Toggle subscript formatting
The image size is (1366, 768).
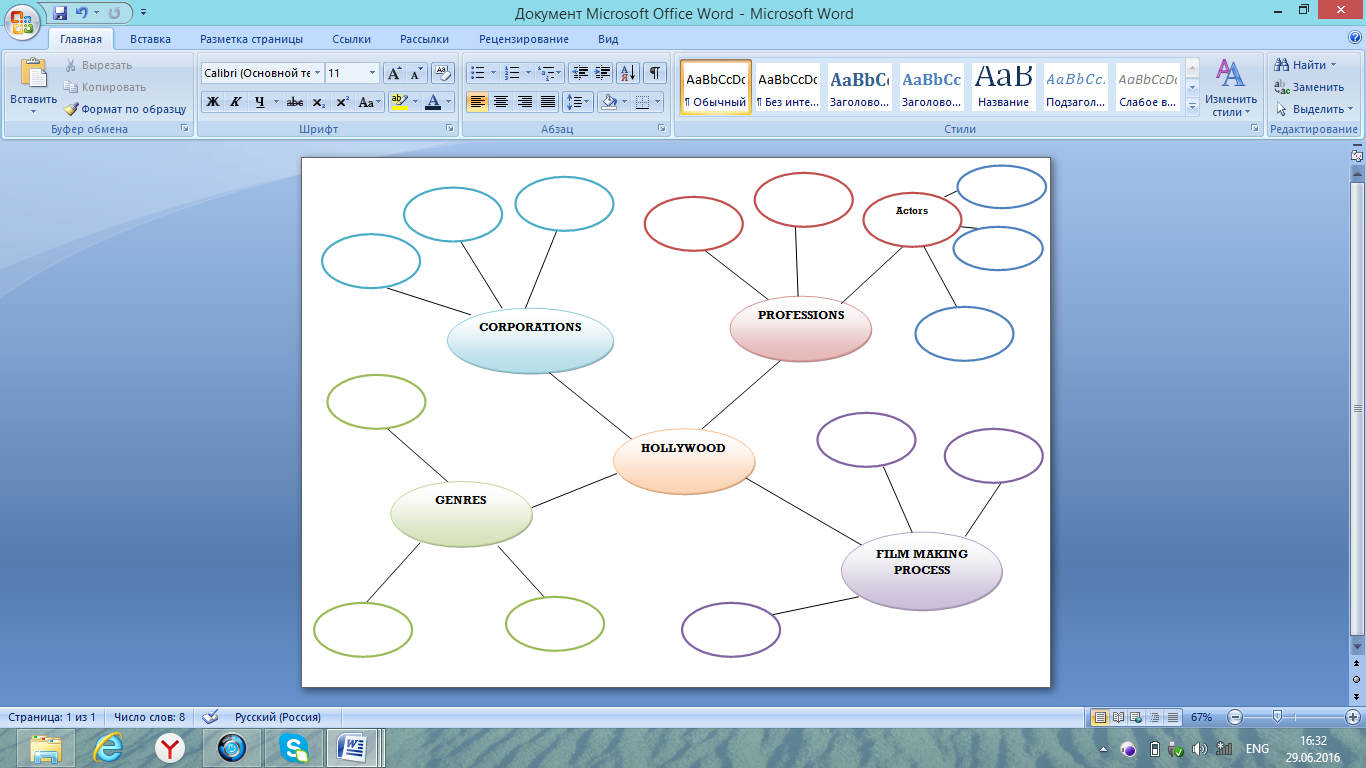(x=318, y=102)
